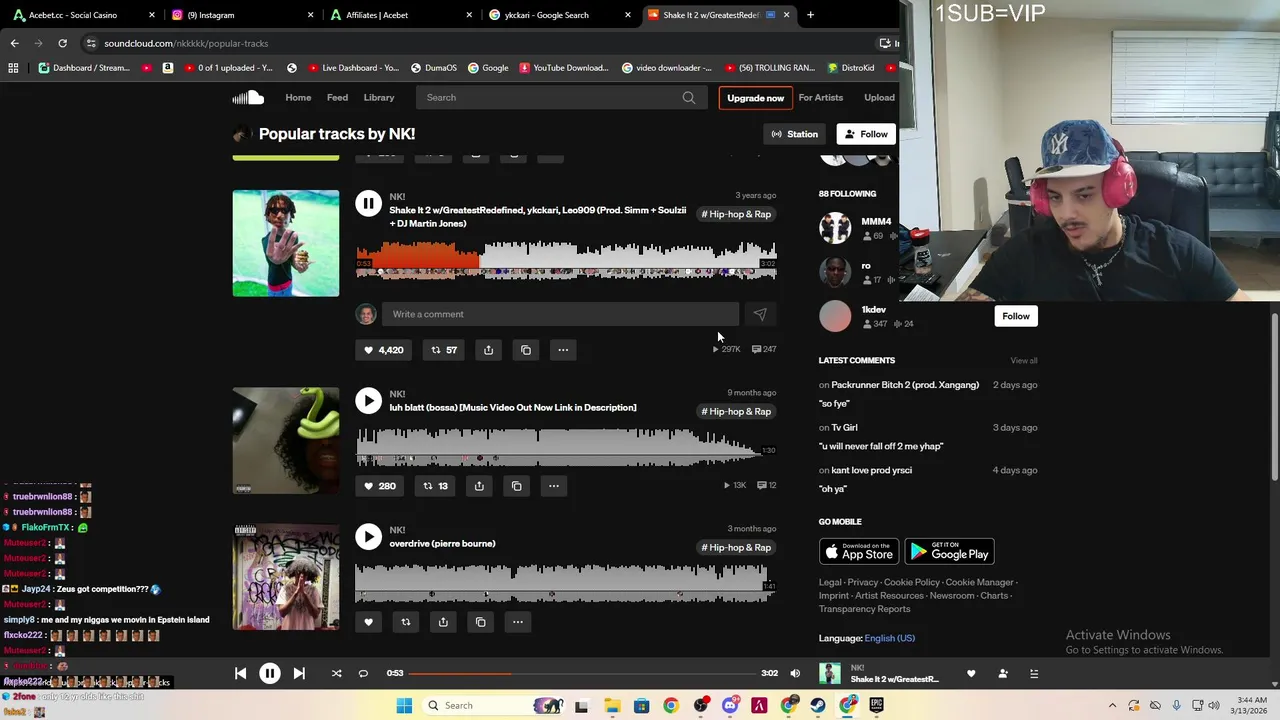Open the Windows Start menu
The height and width of the screenshot is (720, 1280).
pos(404,706)
